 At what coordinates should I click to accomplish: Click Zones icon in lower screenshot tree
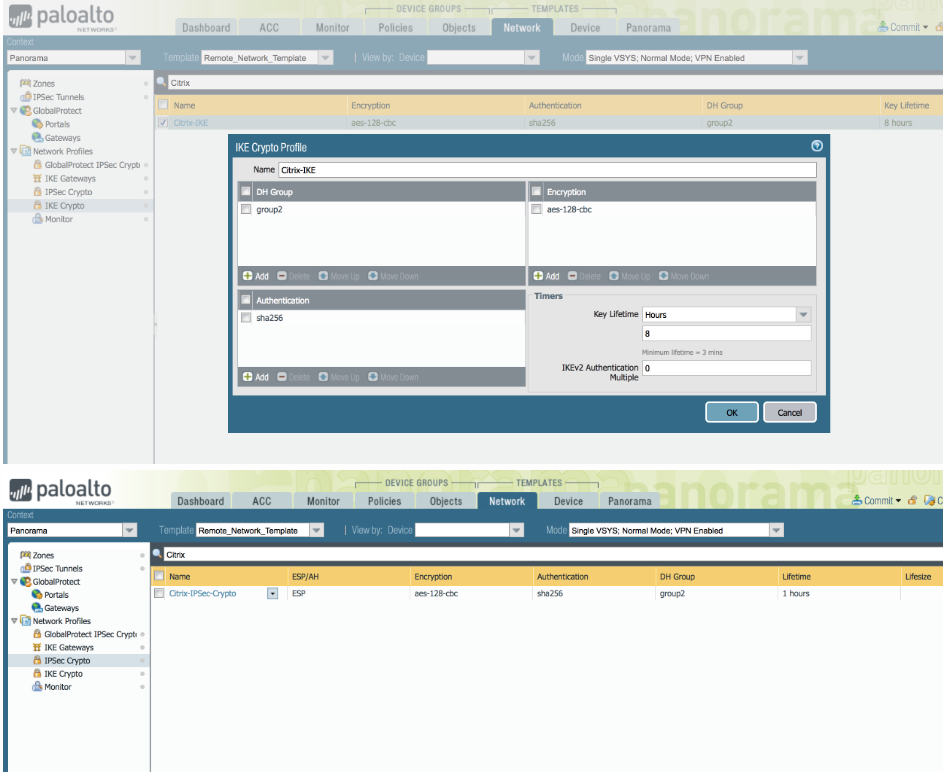(25, 555)
